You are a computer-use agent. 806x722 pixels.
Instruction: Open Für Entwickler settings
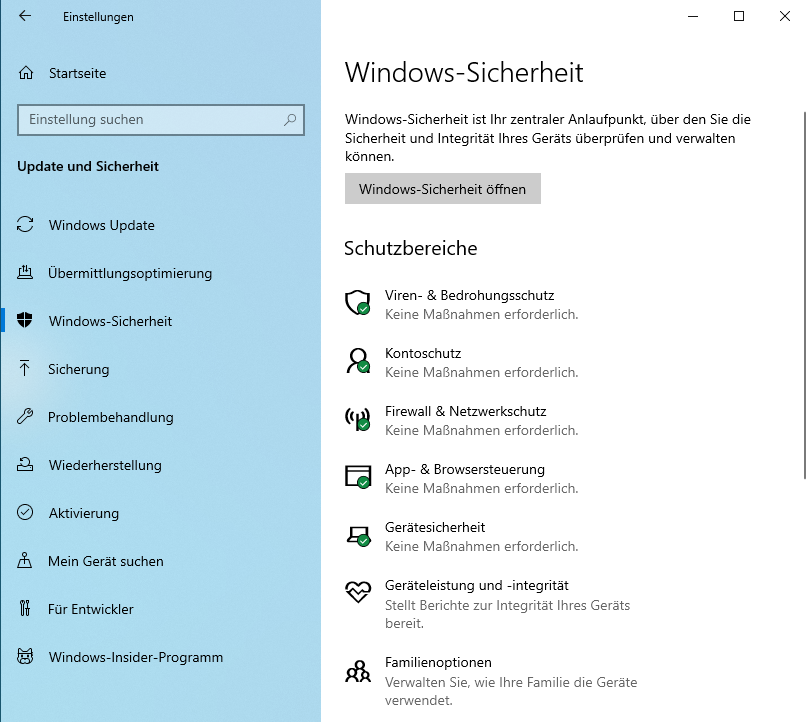160,609
